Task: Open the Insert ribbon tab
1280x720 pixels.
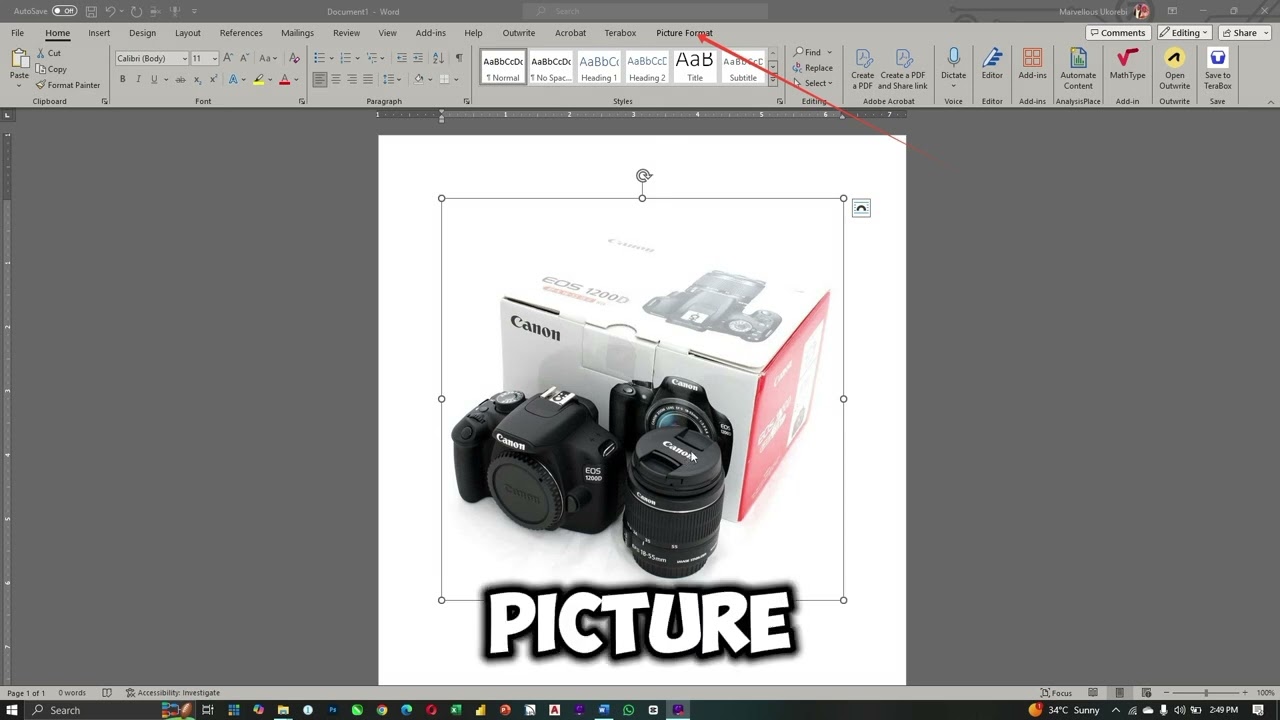Action: (x=99, y=33)
